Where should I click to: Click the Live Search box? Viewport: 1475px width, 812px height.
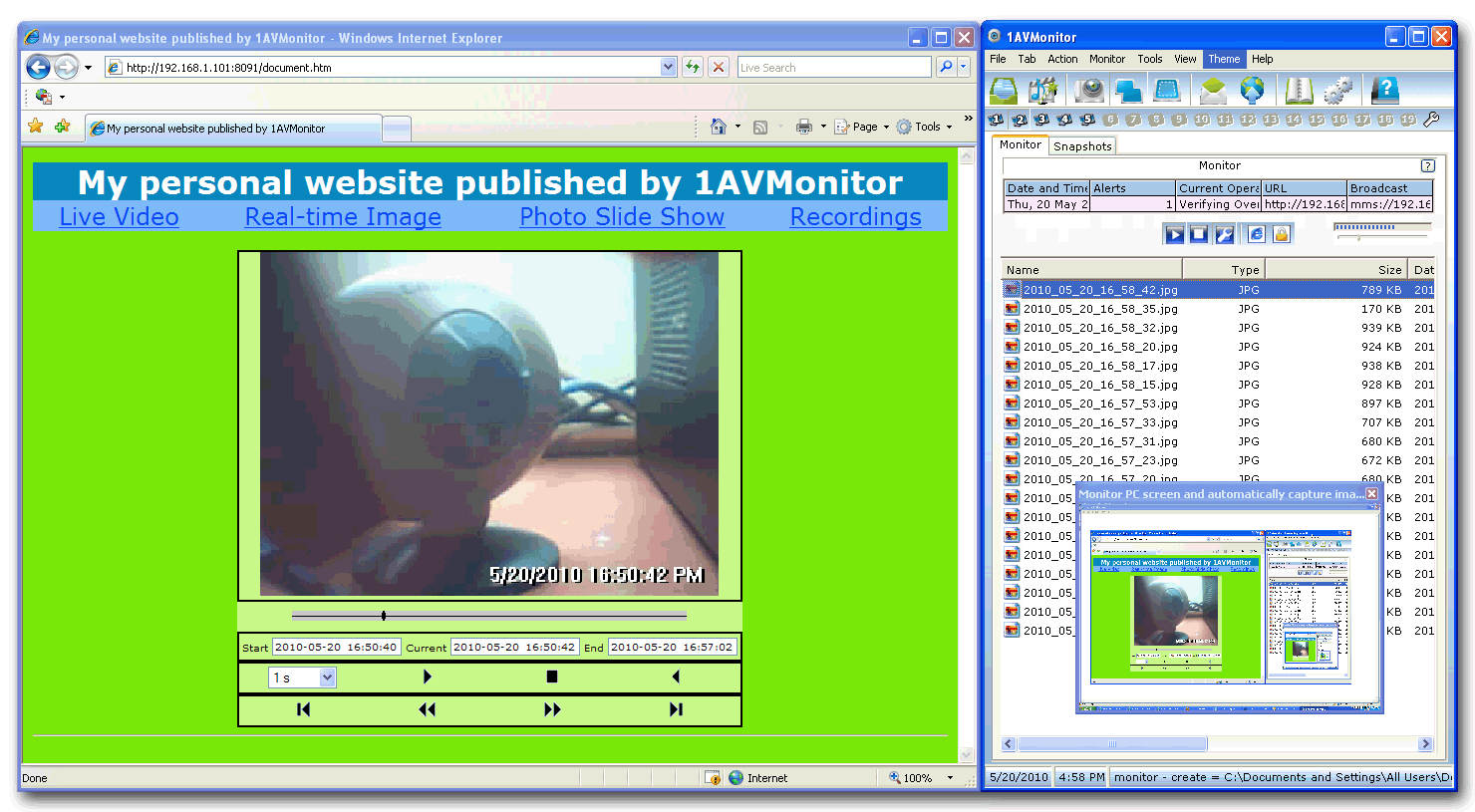pyautogui.click(x=834, y=67)
